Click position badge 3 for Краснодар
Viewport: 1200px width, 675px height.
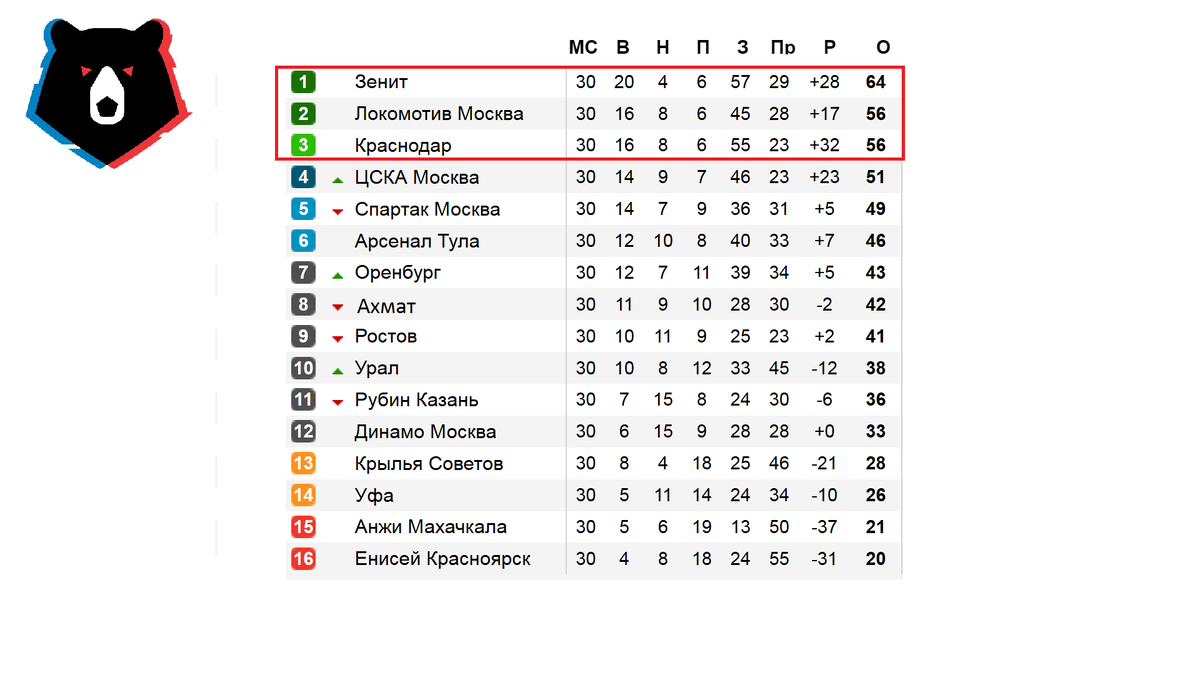coord(303,145)
